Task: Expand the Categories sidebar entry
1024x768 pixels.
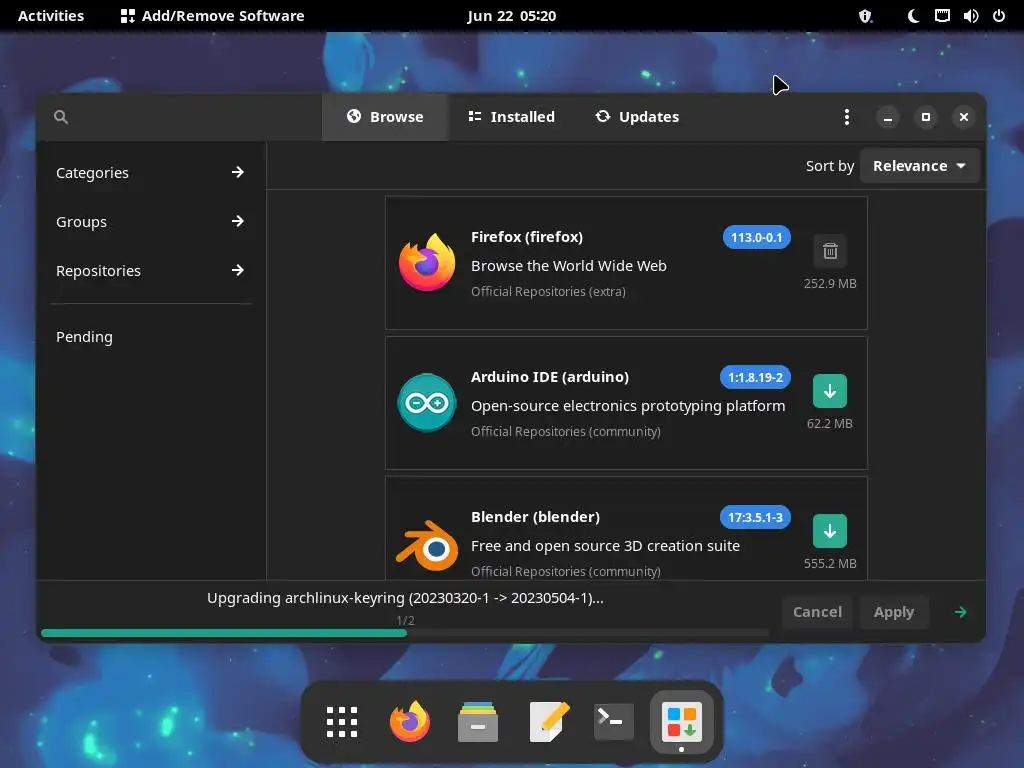Action: [150, 172]
